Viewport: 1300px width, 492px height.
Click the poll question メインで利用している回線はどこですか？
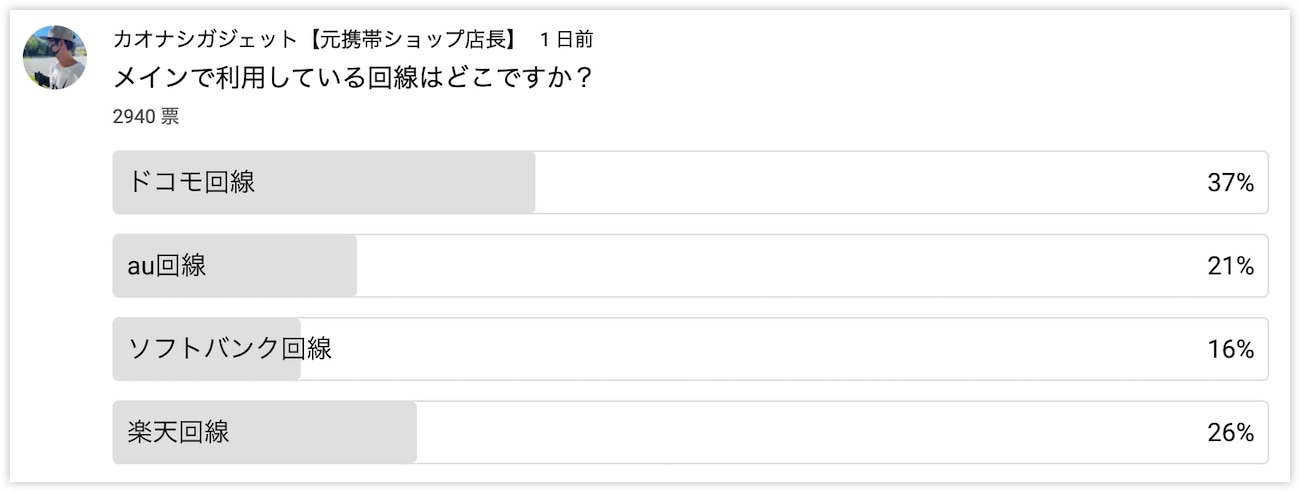tap(354, 77)
